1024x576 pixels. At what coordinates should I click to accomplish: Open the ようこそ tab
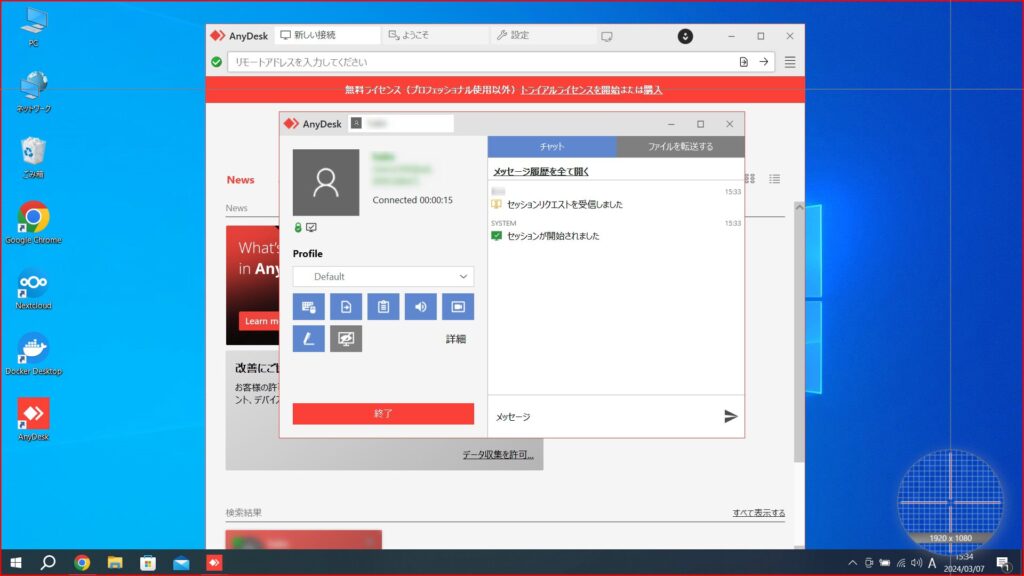pyautogui.click(x=435, y=35)
